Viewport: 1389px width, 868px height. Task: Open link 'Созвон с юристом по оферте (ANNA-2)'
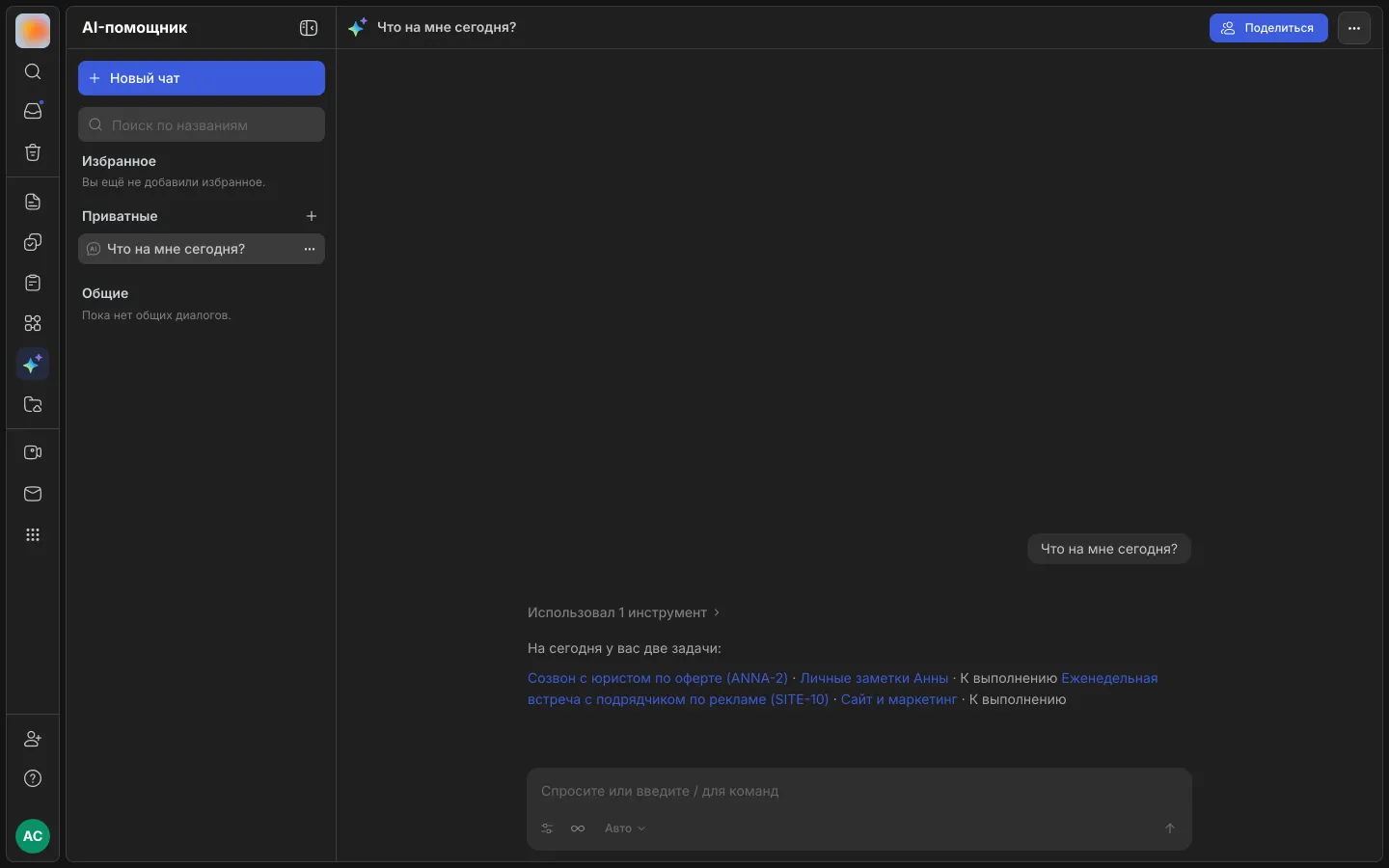pyautogui.click(x=658, y=678)
